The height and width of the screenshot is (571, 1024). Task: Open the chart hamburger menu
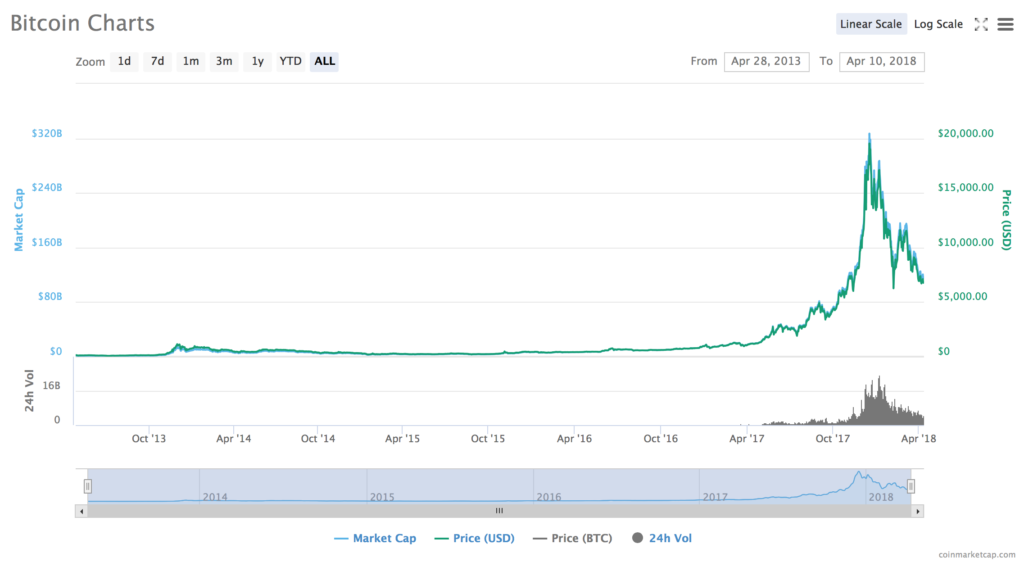pyautogui.click(x=1006, y=24)
